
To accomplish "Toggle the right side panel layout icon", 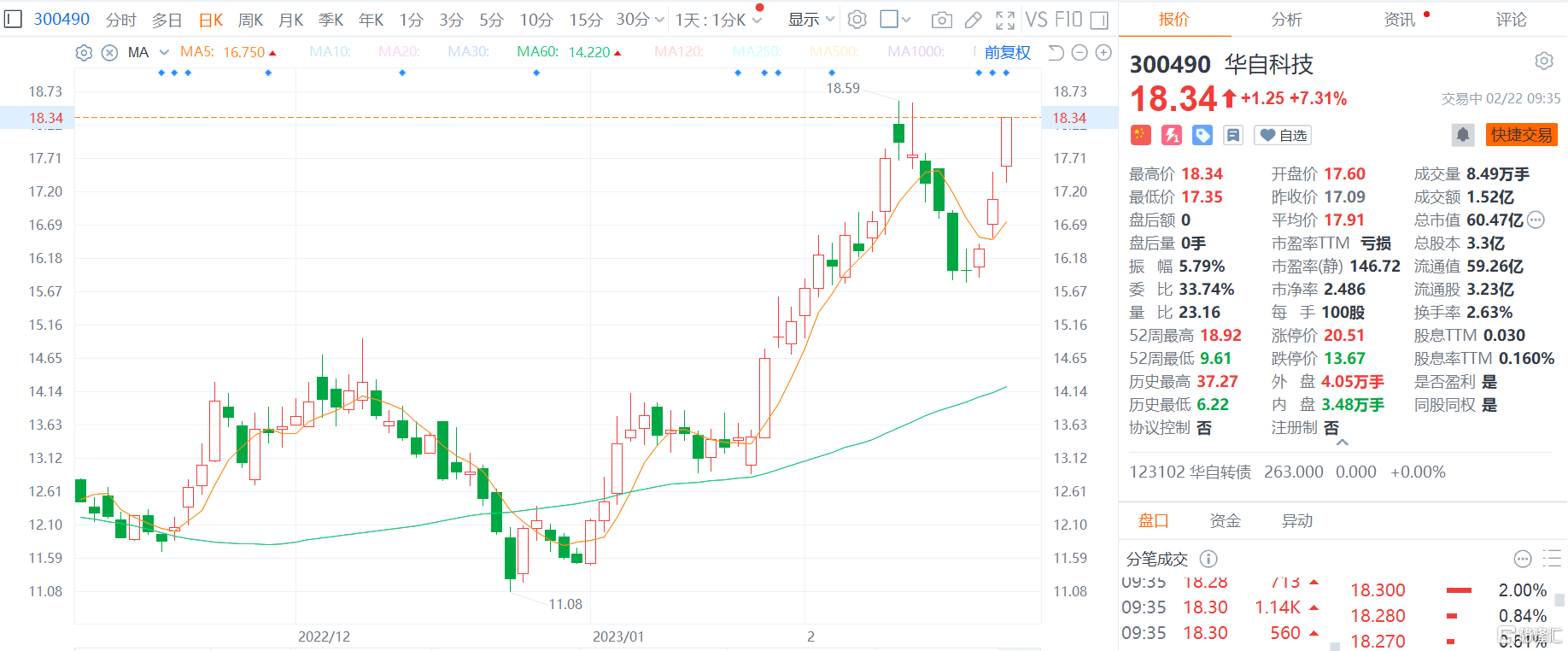I will pyautogui.click(x=1100, y=20).
